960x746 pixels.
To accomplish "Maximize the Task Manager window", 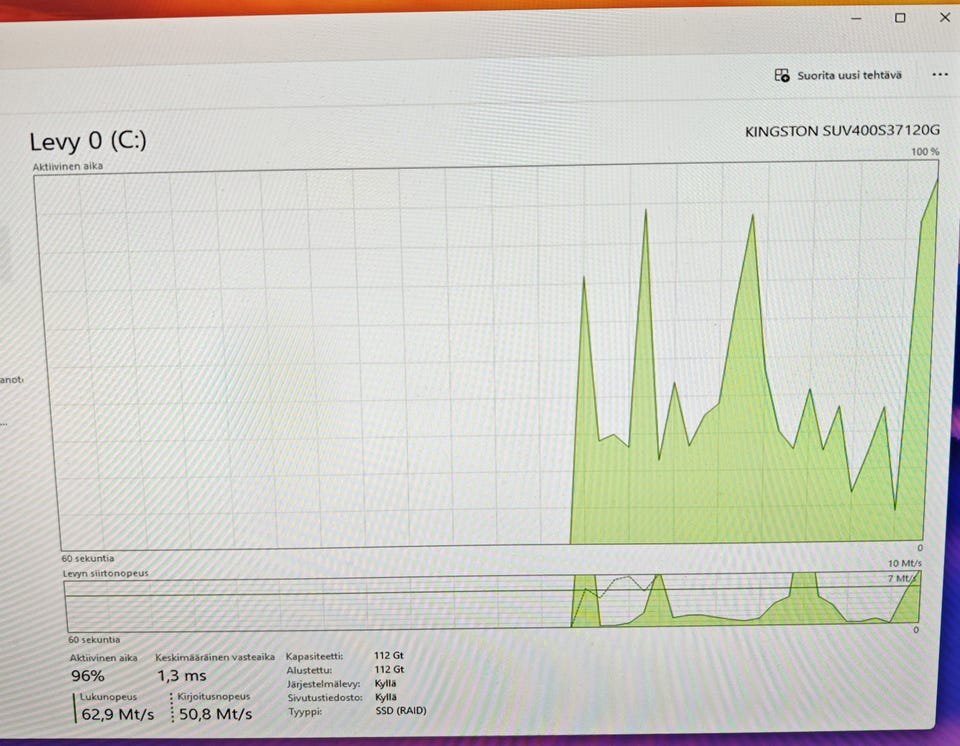I will (x=900, y=18).
